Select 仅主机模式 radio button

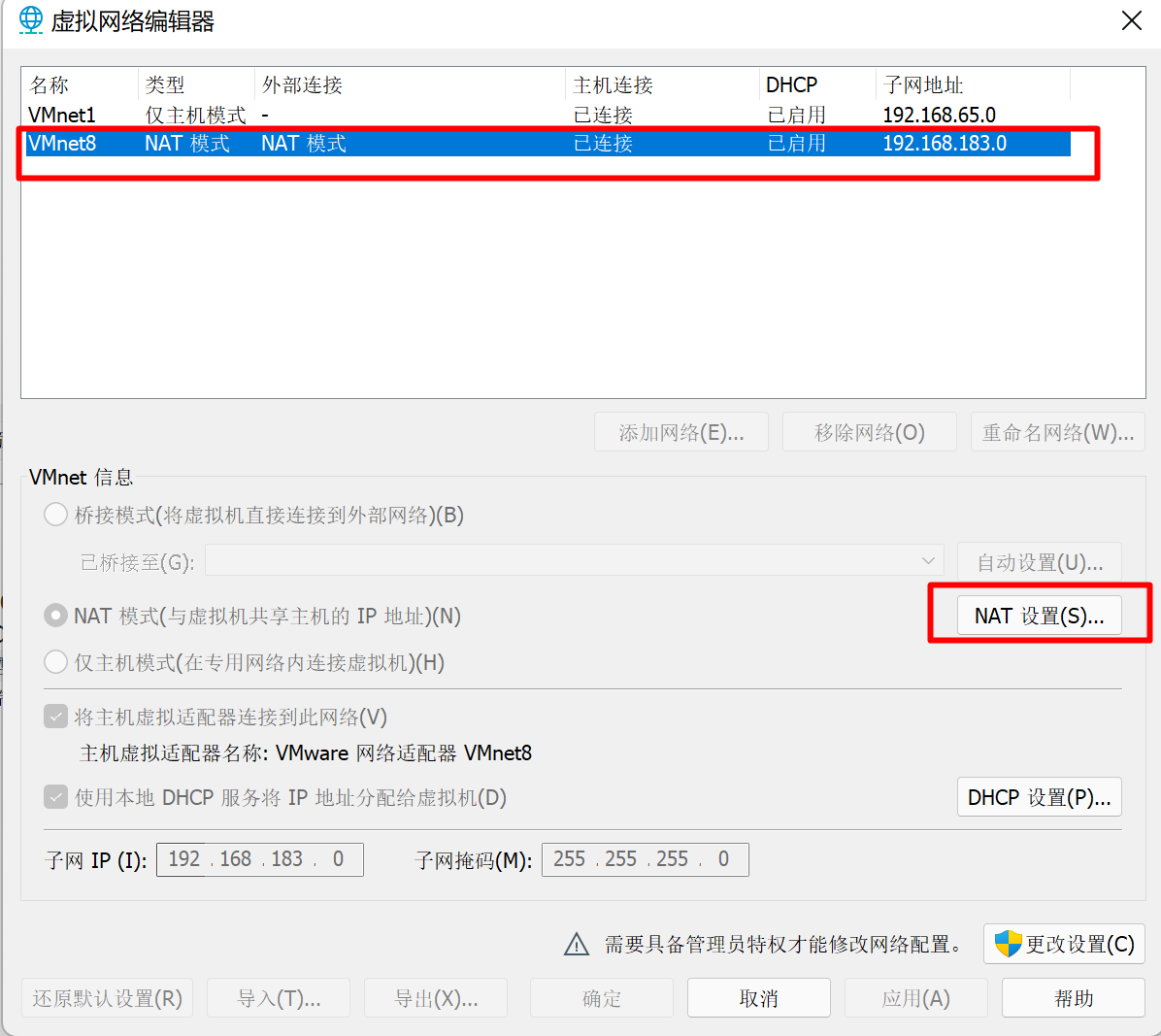coord(55,662)
